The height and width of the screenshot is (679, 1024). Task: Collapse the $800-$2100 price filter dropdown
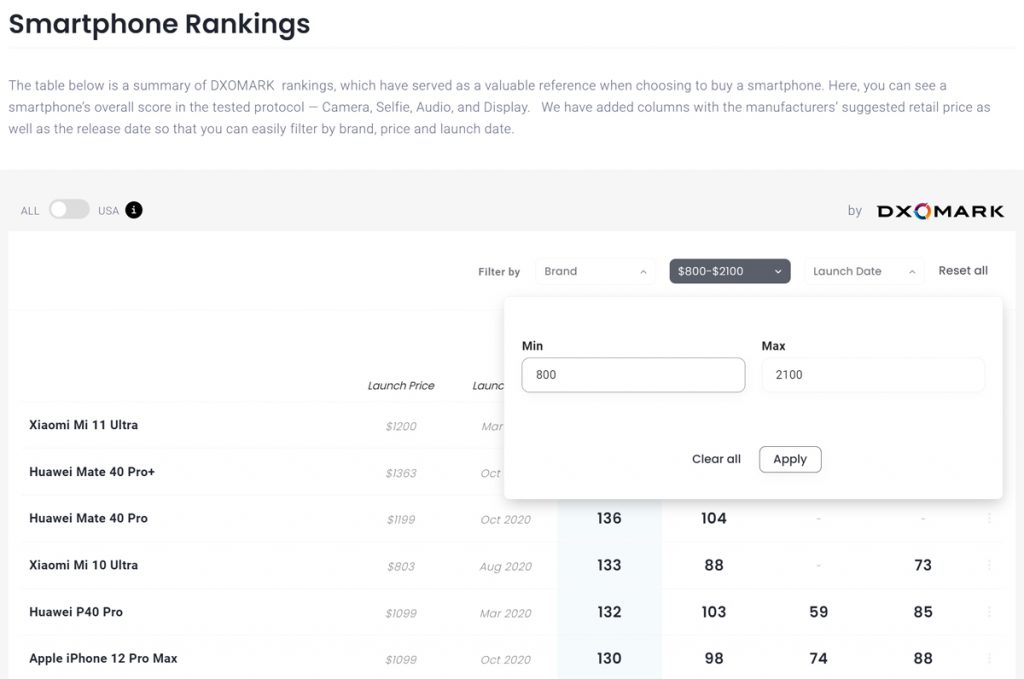[x=729, y=270]
